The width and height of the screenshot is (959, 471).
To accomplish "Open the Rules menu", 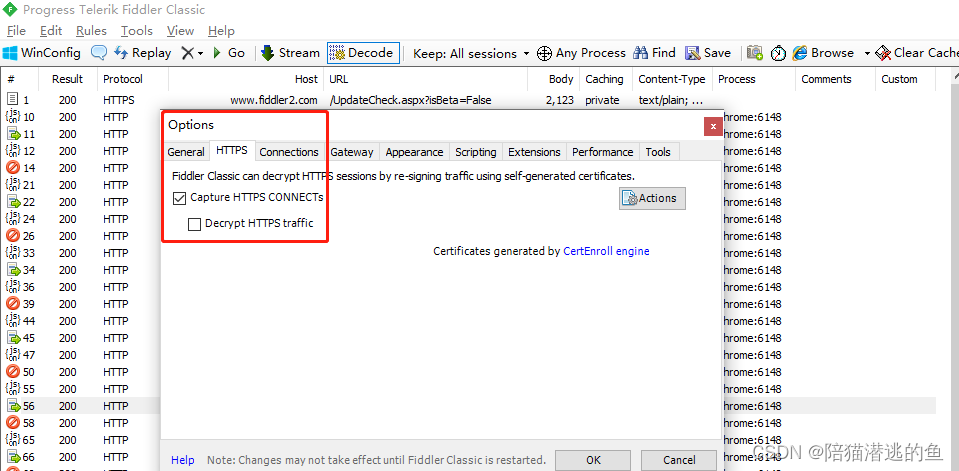I will point(91,31).
